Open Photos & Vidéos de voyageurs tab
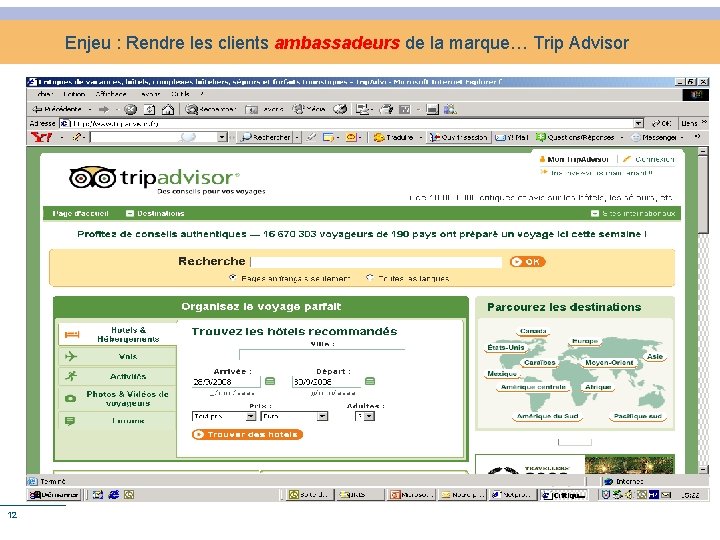720x540 pixels. pos(118,399)
